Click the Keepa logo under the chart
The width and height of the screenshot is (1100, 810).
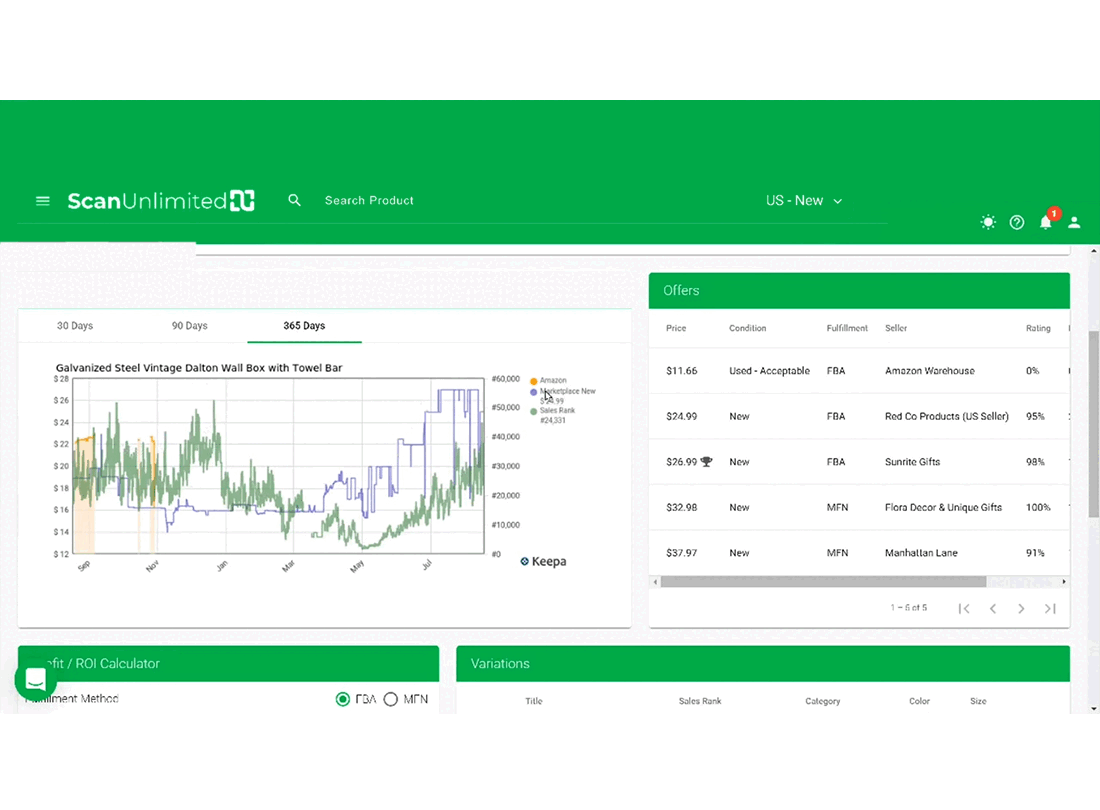coord(544,561)
